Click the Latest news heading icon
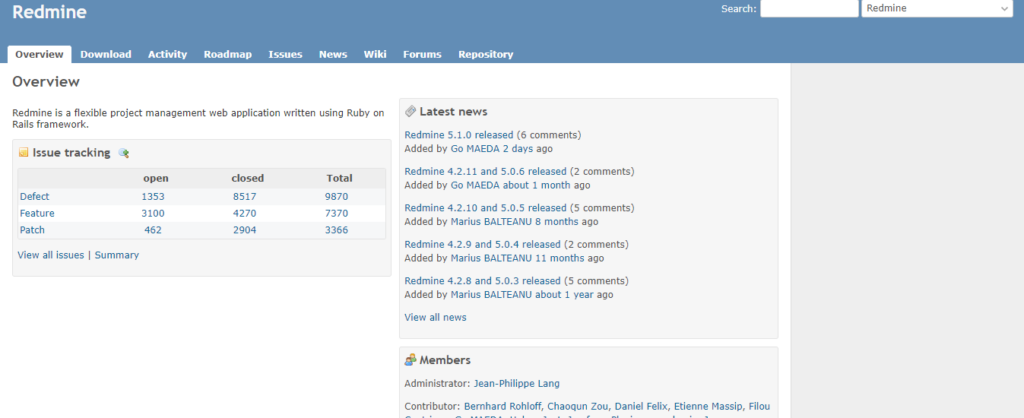 point(410,111)
